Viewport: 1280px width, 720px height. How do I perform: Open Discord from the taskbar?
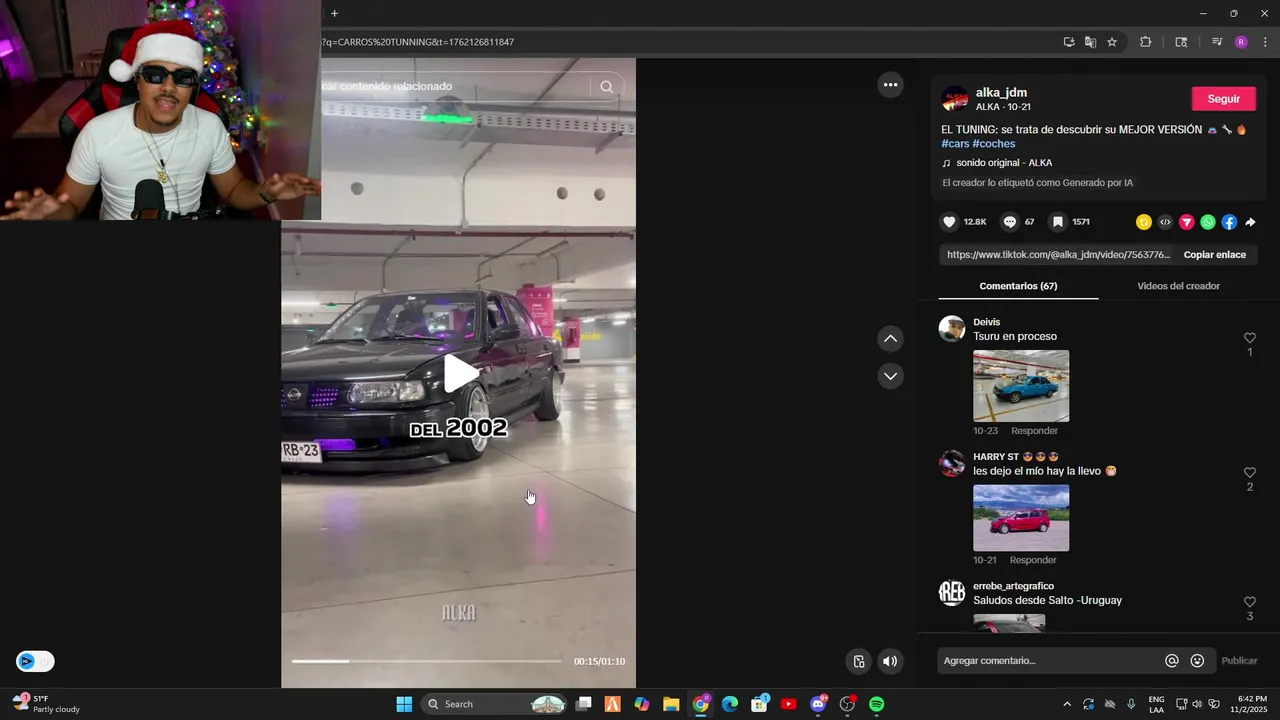tap(818, 704)
